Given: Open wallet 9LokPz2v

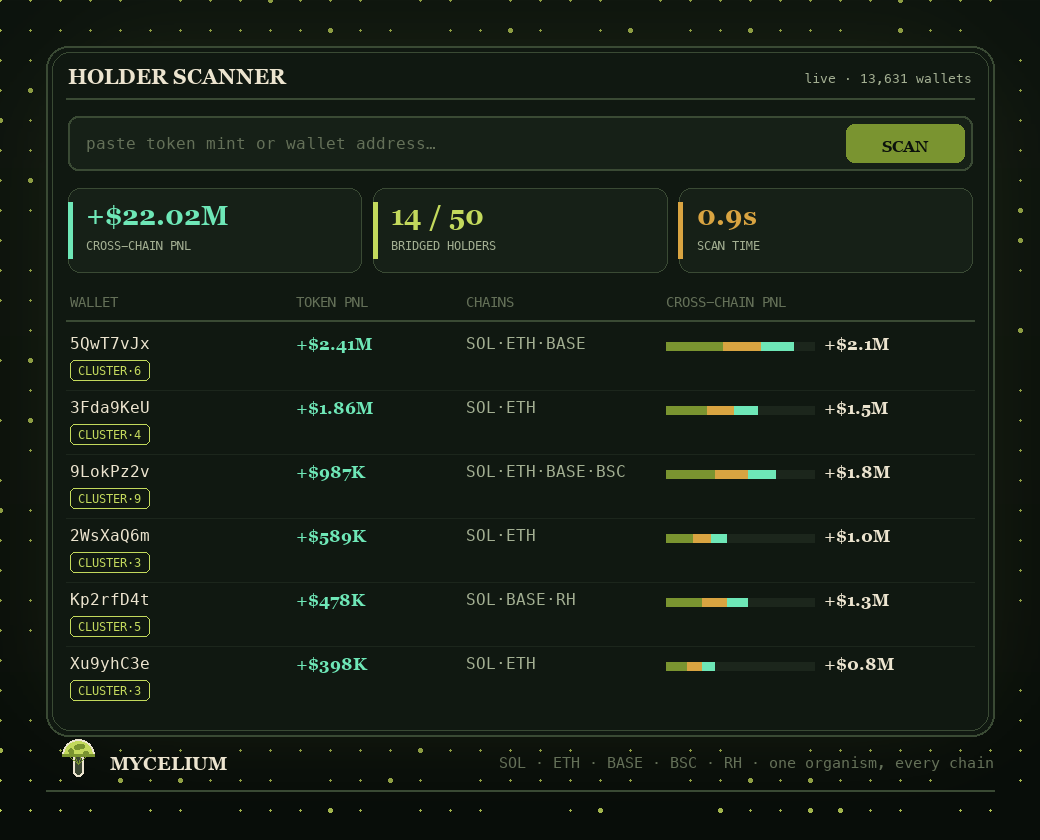Looking at the screenshot, I should [110, 472].
